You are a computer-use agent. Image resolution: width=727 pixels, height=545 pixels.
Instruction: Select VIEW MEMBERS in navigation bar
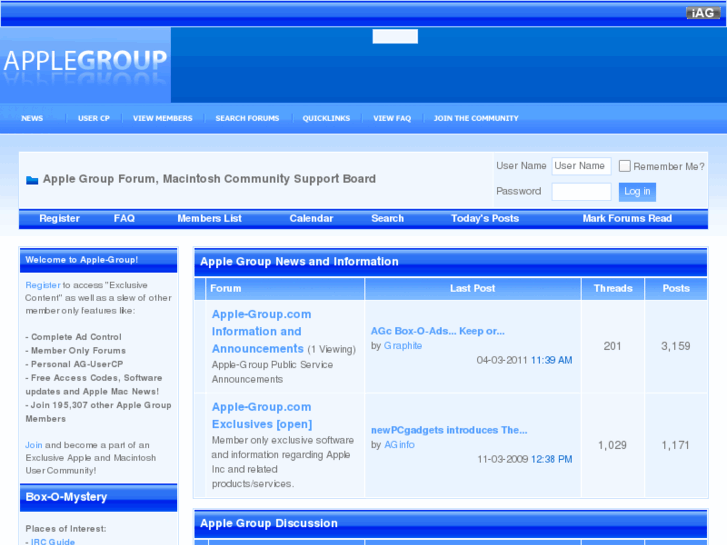[162, 118]
